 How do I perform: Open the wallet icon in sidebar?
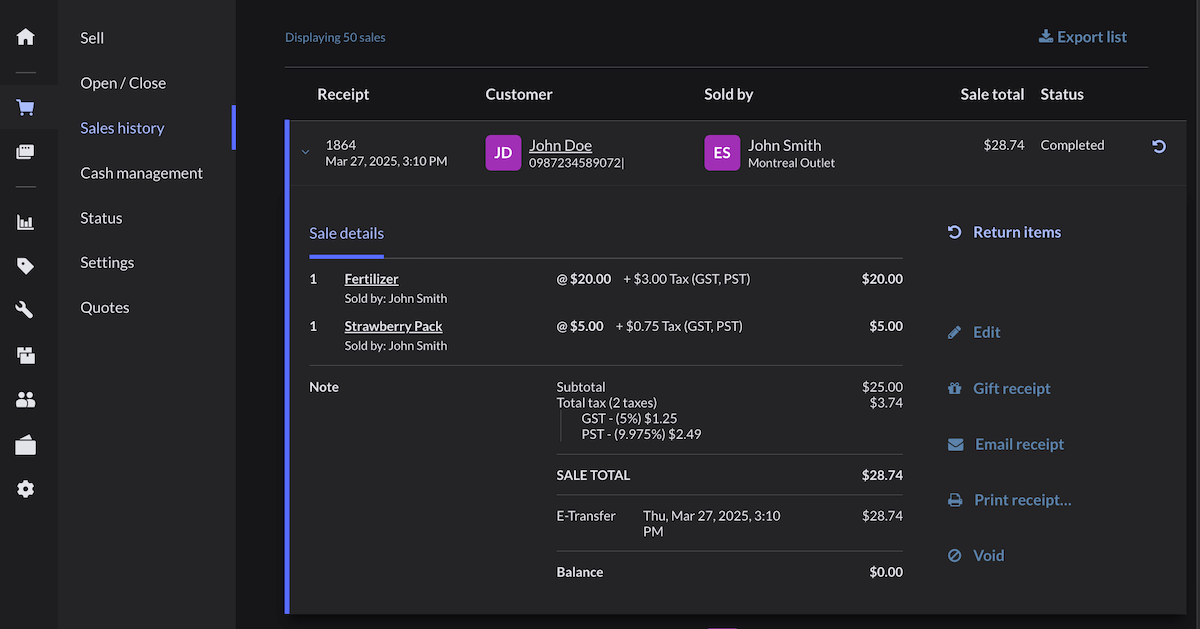[25, 445]
